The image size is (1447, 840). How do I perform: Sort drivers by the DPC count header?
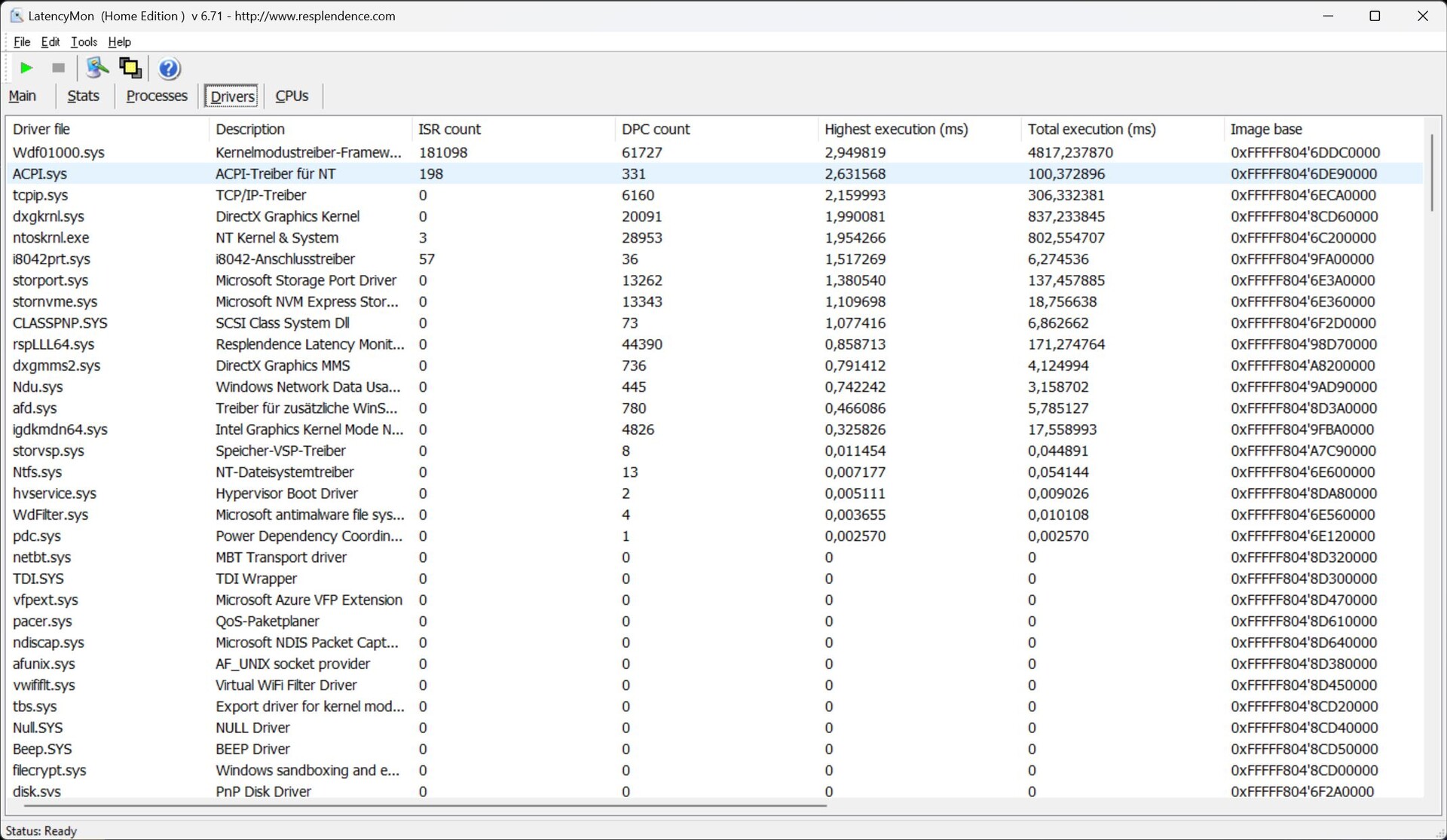pyautogui.click(x=656, y=130)
